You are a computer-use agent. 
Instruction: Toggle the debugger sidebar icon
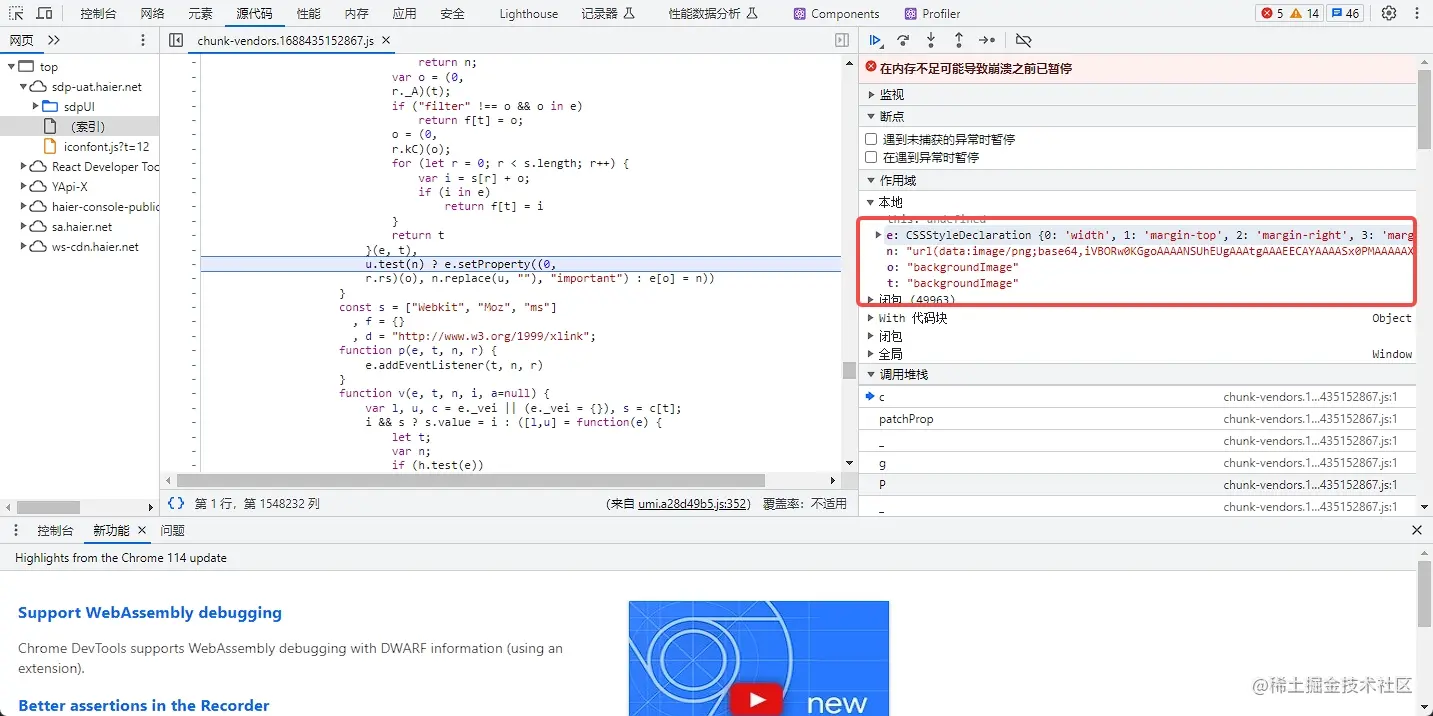click(842, 40)
